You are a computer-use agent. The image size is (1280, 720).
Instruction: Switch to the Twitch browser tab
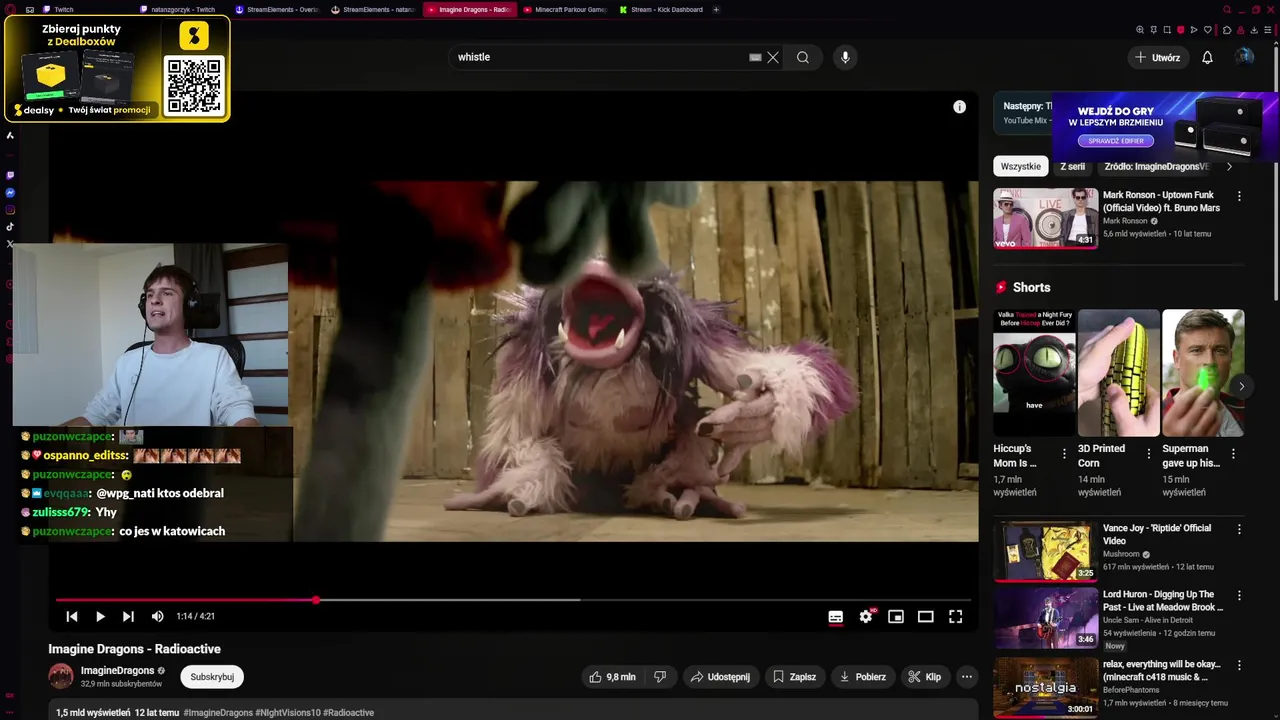(78, 9)
